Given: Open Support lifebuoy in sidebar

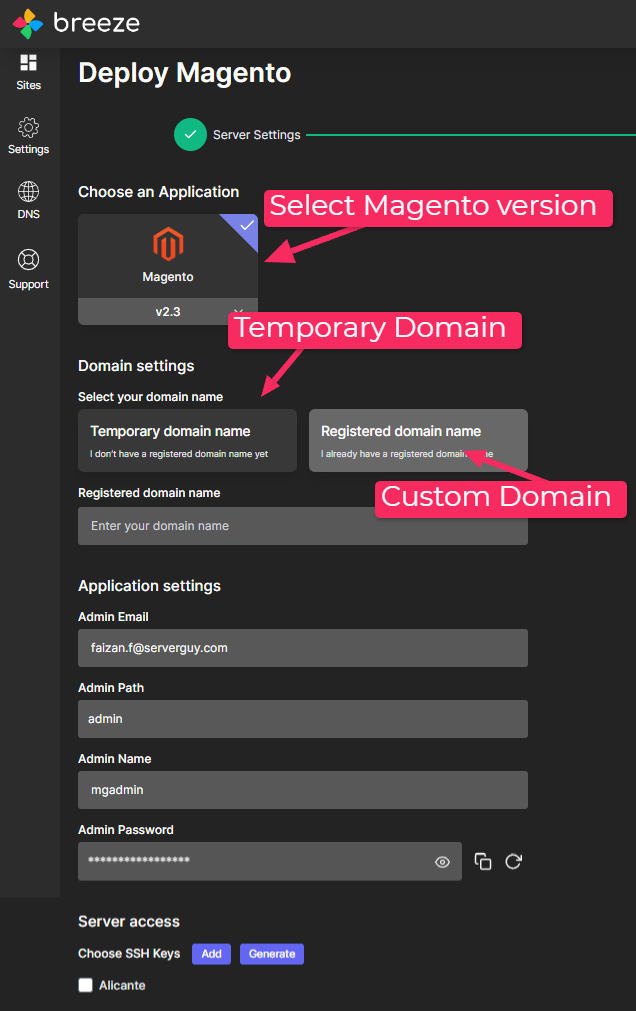Looking at the screenshot, I should [28, 270].
